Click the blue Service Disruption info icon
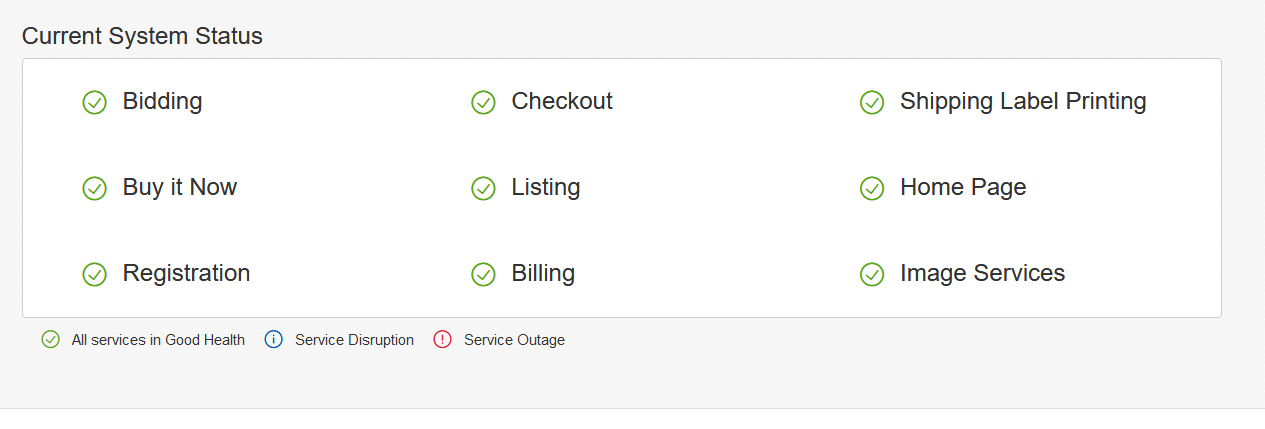This screenshot has height=429, width=1265. [274, 340]
